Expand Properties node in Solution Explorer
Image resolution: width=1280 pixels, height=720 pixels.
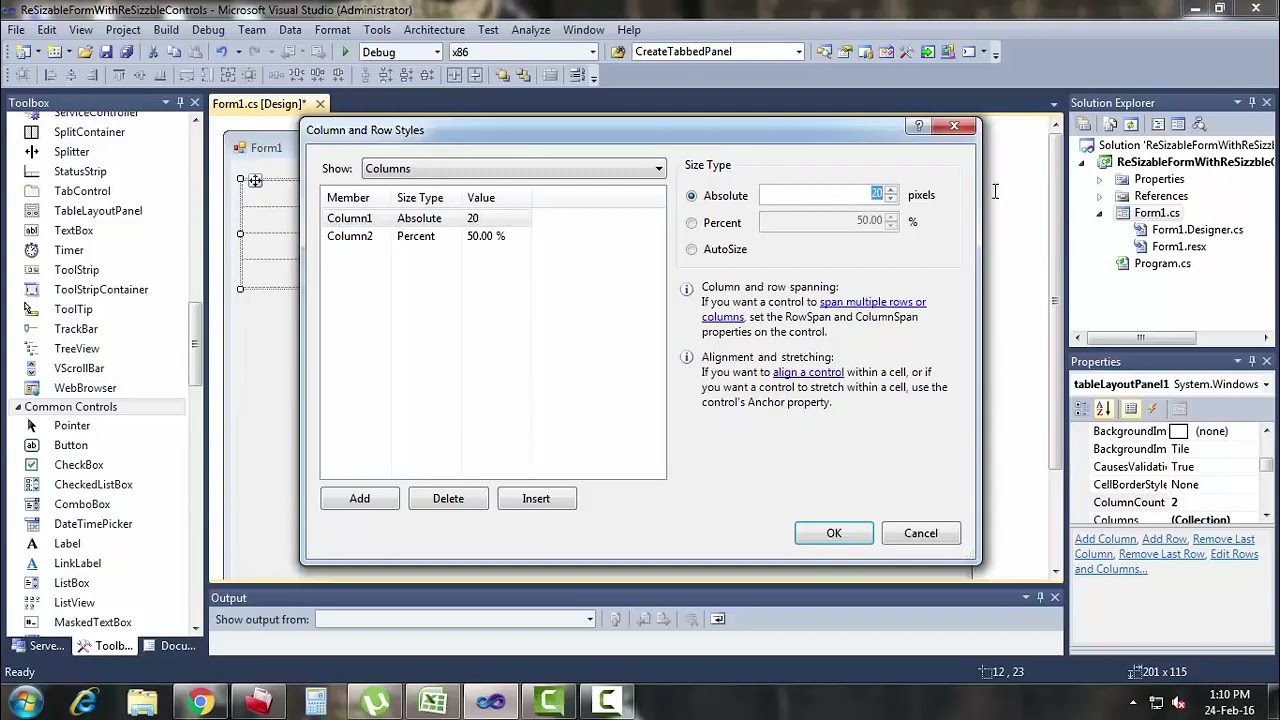[x=1099, y=180]
